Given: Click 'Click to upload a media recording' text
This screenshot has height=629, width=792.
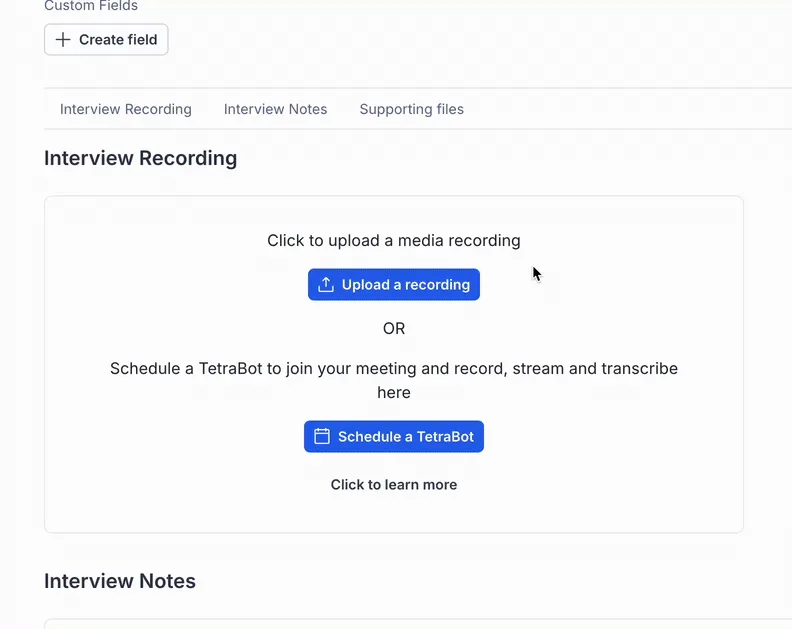Looking at the screenshot, I should pyautogui.click(x=394, y=240).
